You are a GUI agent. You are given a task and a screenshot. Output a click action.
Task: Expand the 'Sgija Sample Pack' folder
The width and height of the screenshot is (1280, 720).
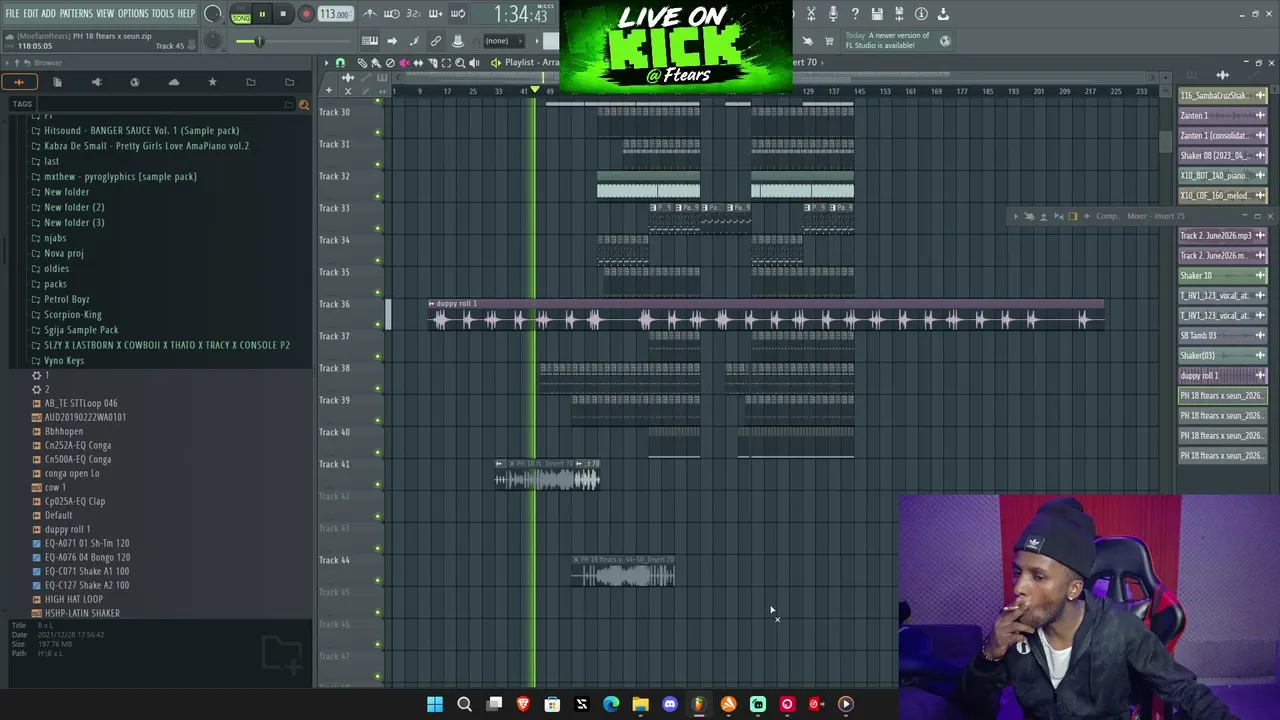pos(81,330)
